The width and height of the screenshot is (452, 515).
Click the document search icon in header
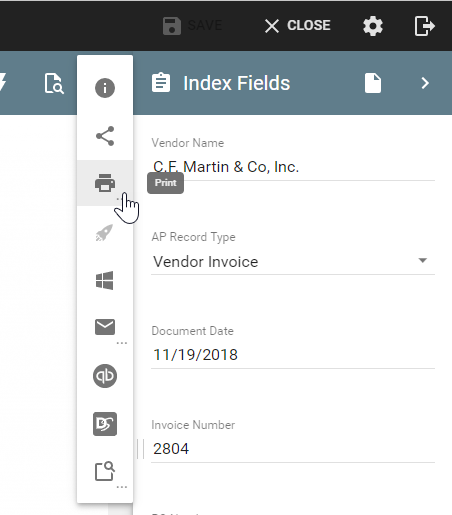tap(54, 83)
